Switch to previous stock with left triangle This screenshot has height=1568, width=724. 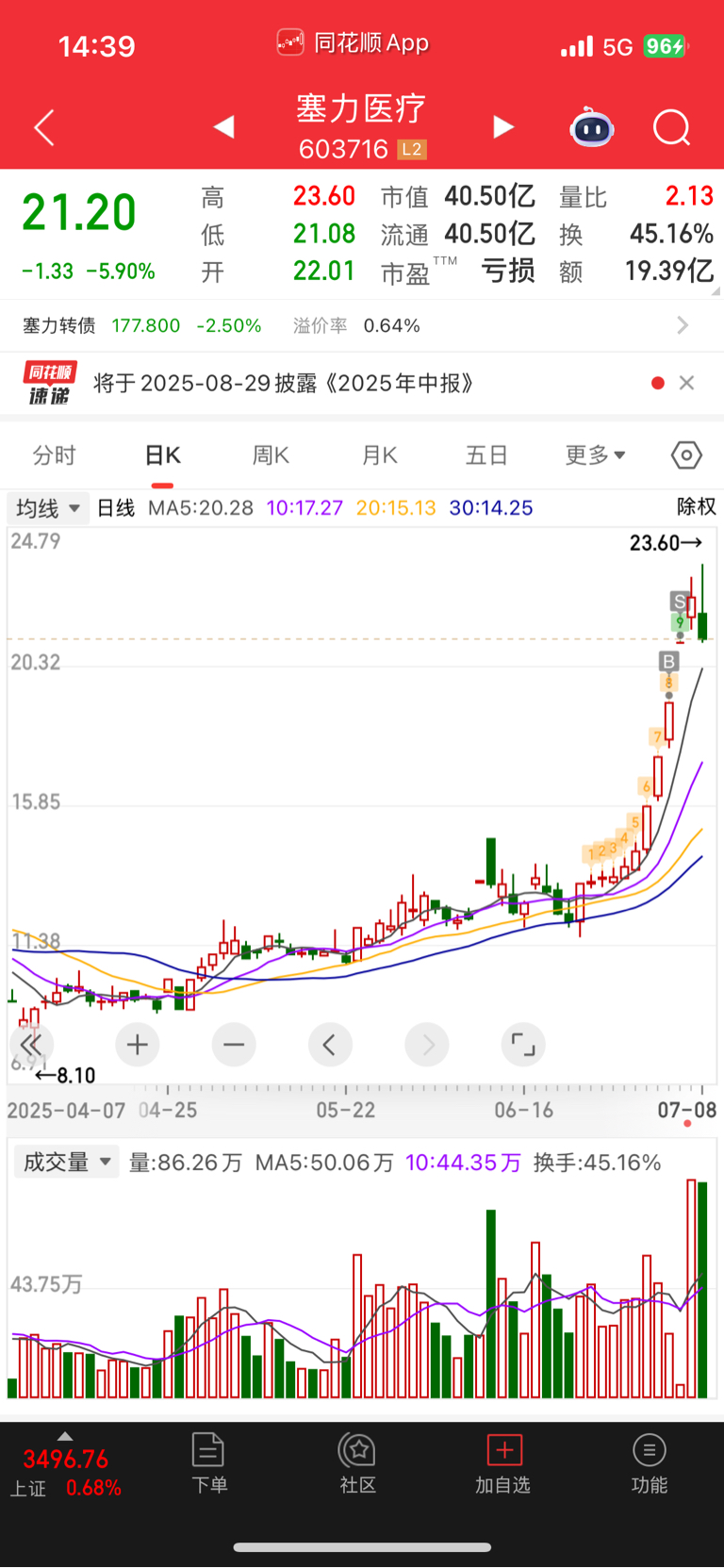tap(223, 126)
